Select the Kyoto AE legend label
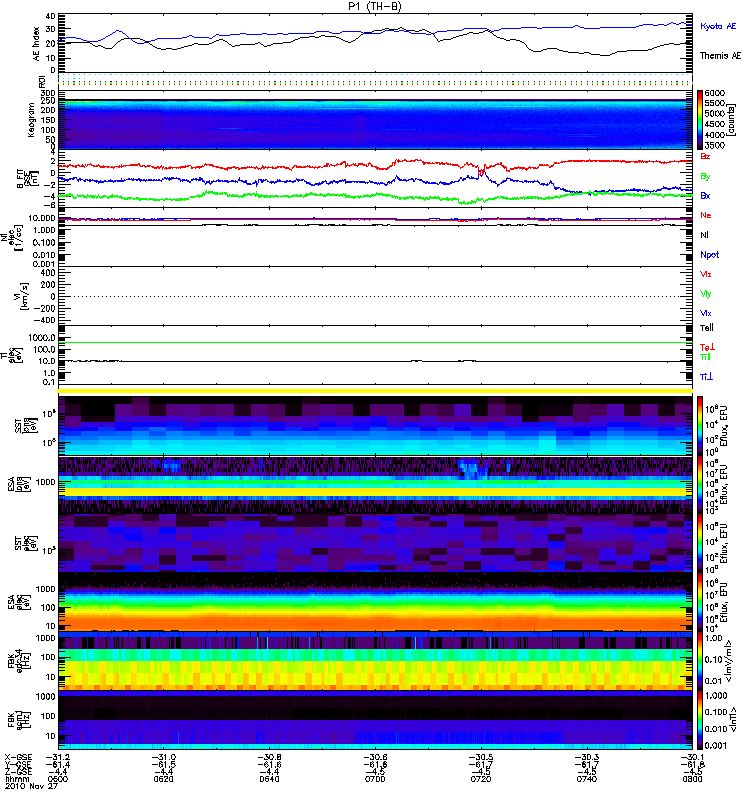This screenshot has height=800, width=750. (718, 26)
